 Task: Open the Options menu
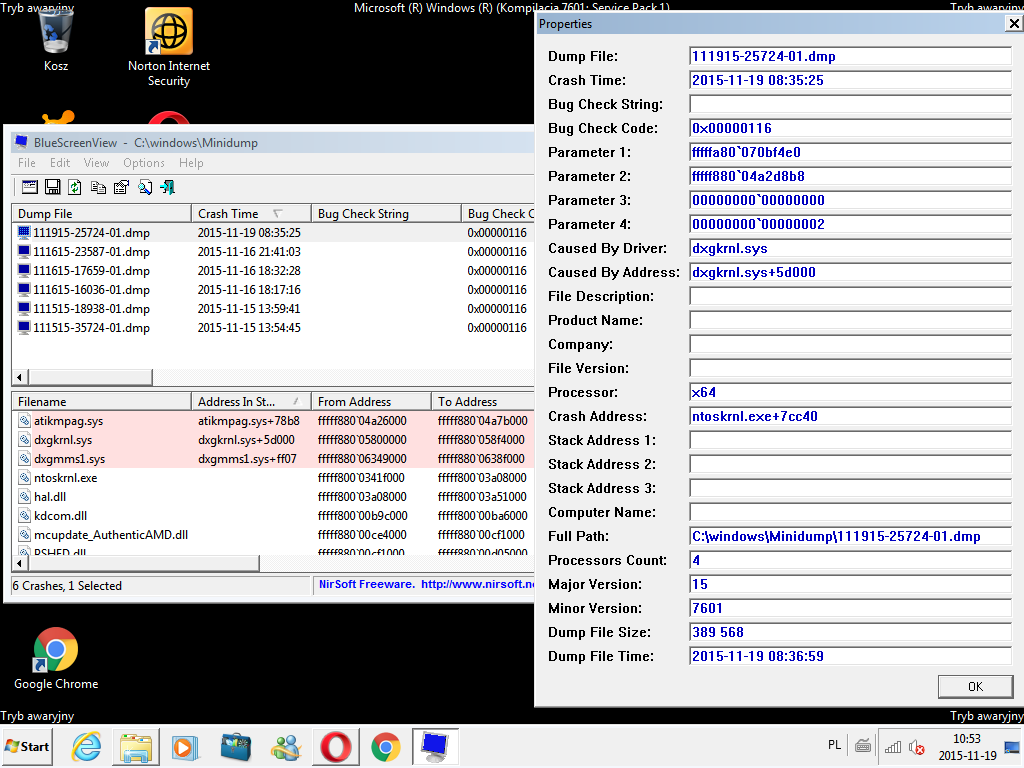[x=144, y=163]
